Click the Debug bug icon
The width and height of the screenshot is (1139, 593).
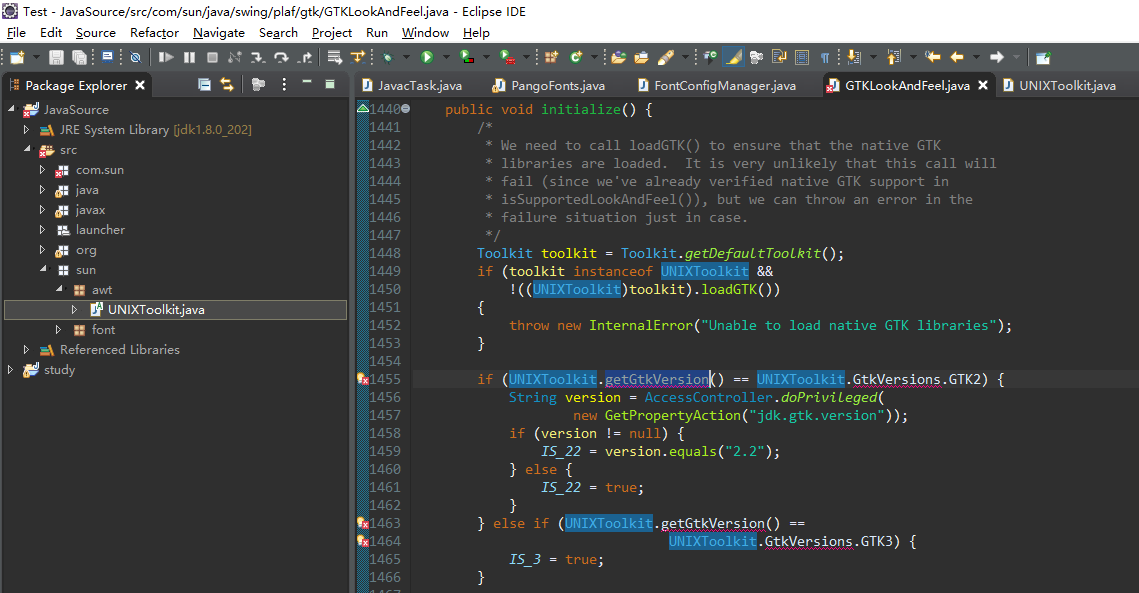(x=389, y=57)
